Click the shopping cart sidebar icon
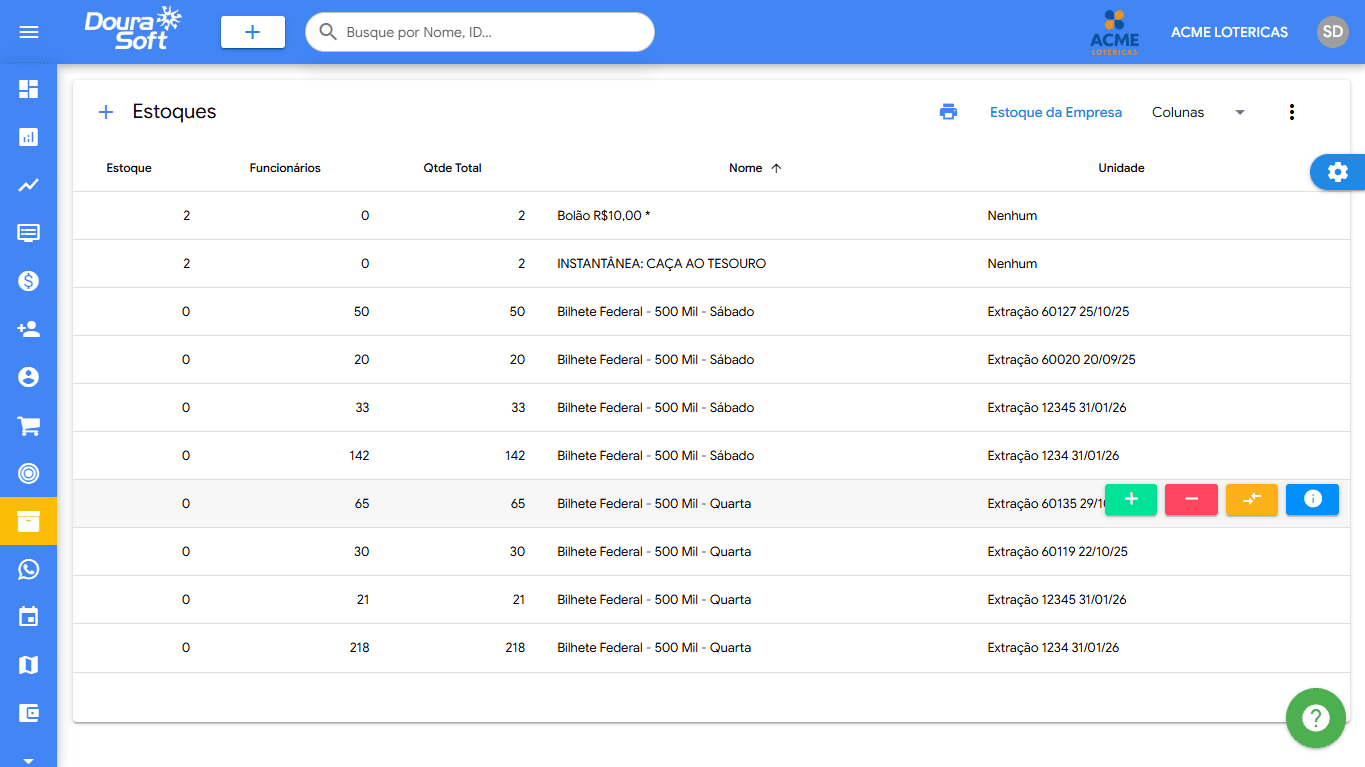This screenshot has width=1365, height=767. pyautogui.click(x=28, y=426)
